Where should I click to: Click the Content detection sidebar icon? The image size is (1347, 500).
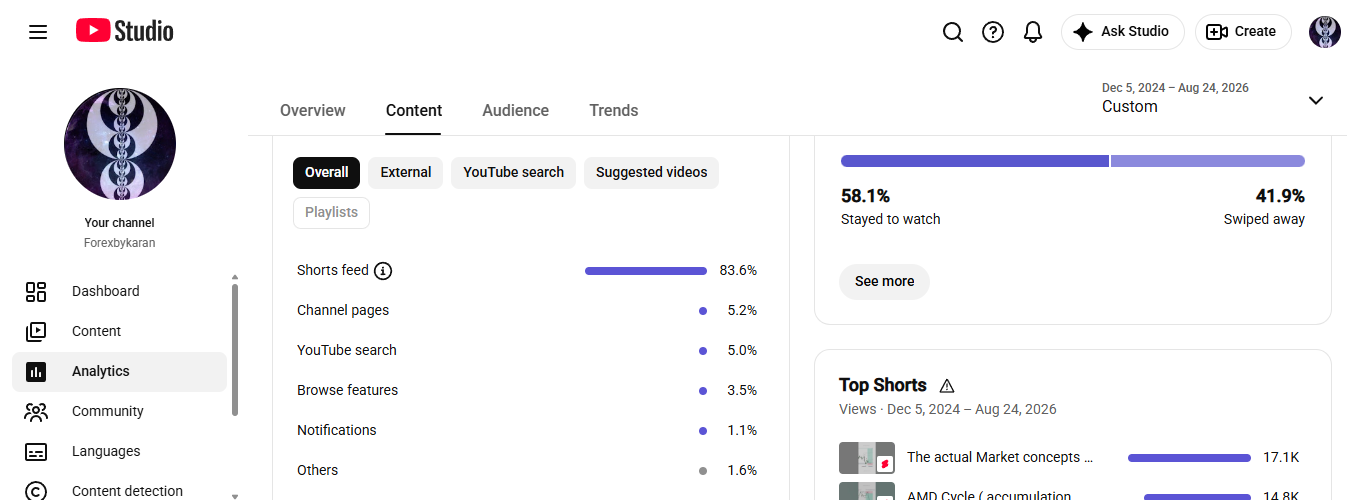point(36,491)
